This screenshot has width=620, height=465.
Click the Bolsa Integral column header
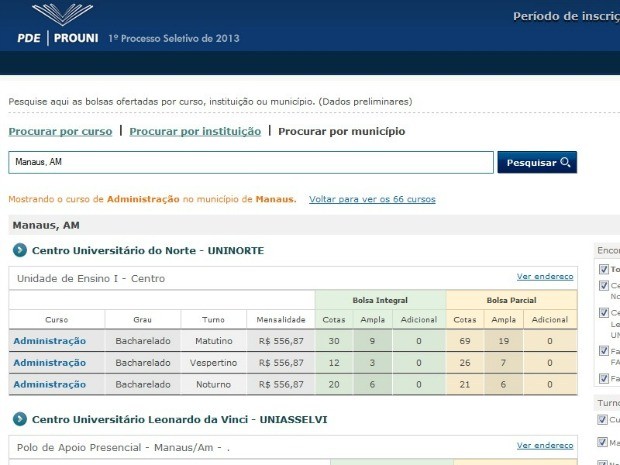pyautogui.click(x=380, y=300)
